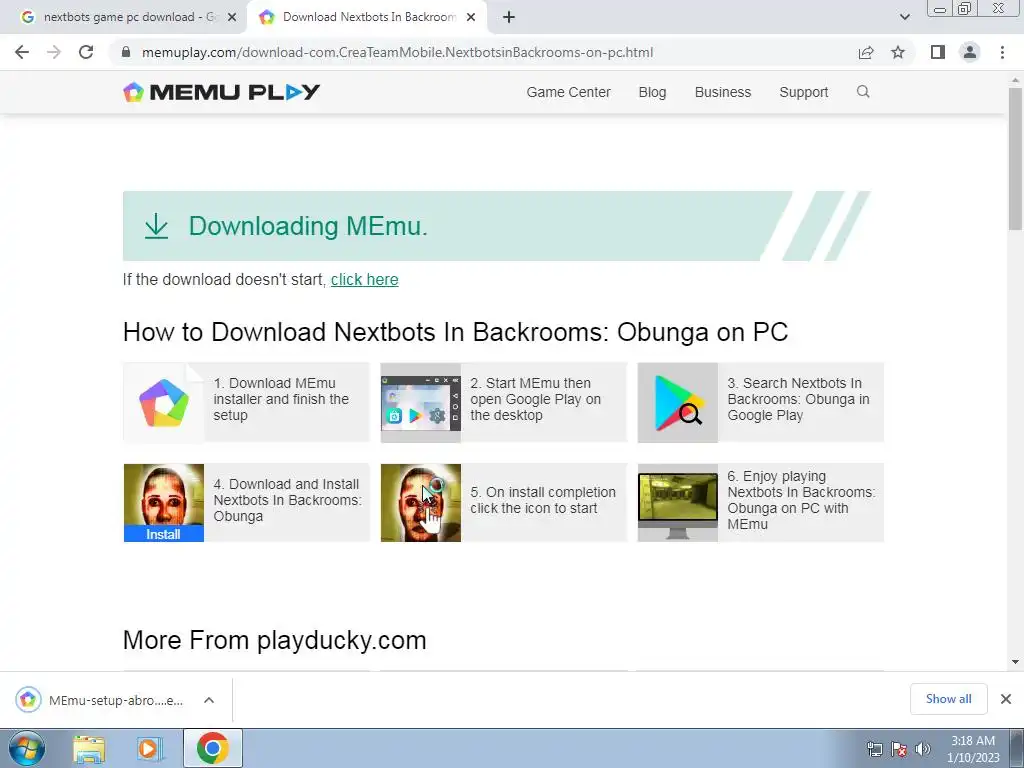The image size is (1024, 768).
Task: Open the browser side panel
Action: (x=938, y=52)
